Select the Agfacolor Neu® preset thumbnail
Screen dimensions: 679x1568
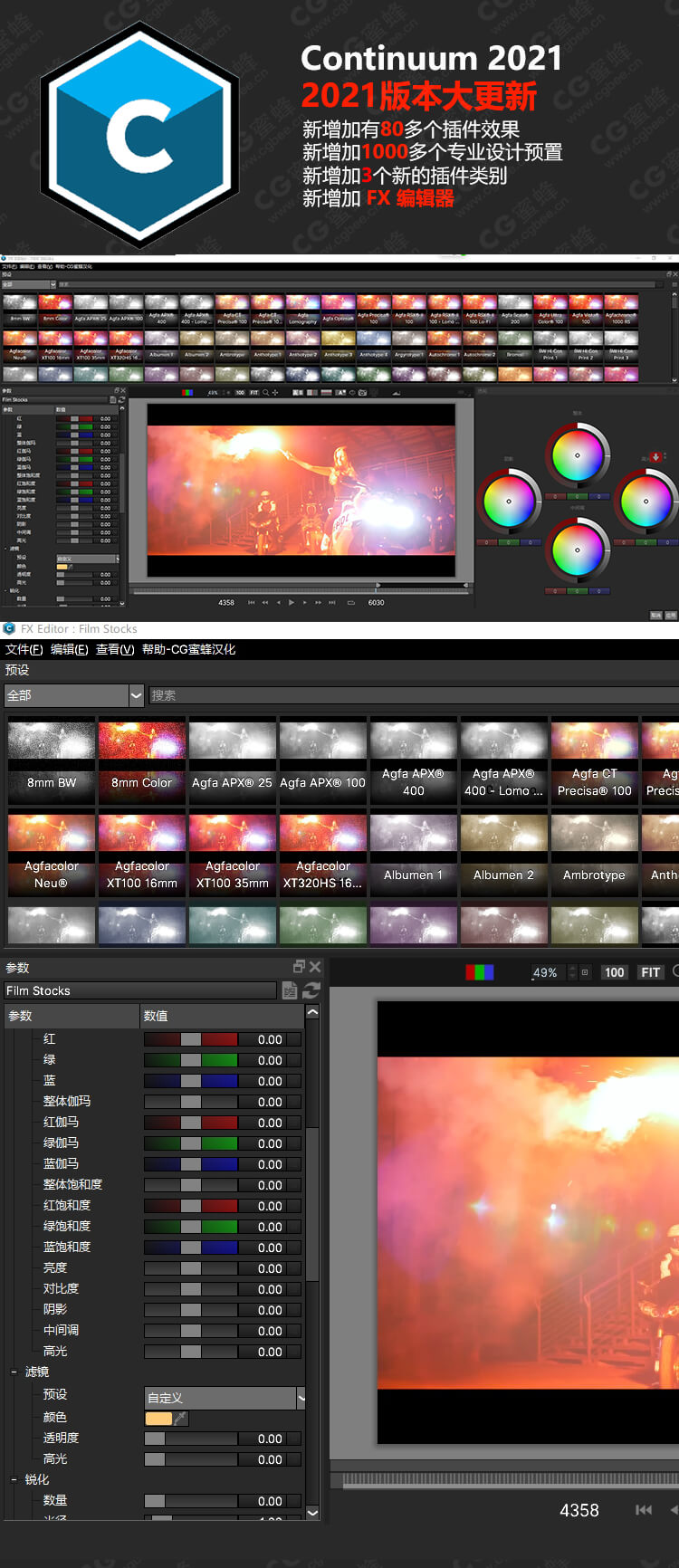[x=52, y=855]
